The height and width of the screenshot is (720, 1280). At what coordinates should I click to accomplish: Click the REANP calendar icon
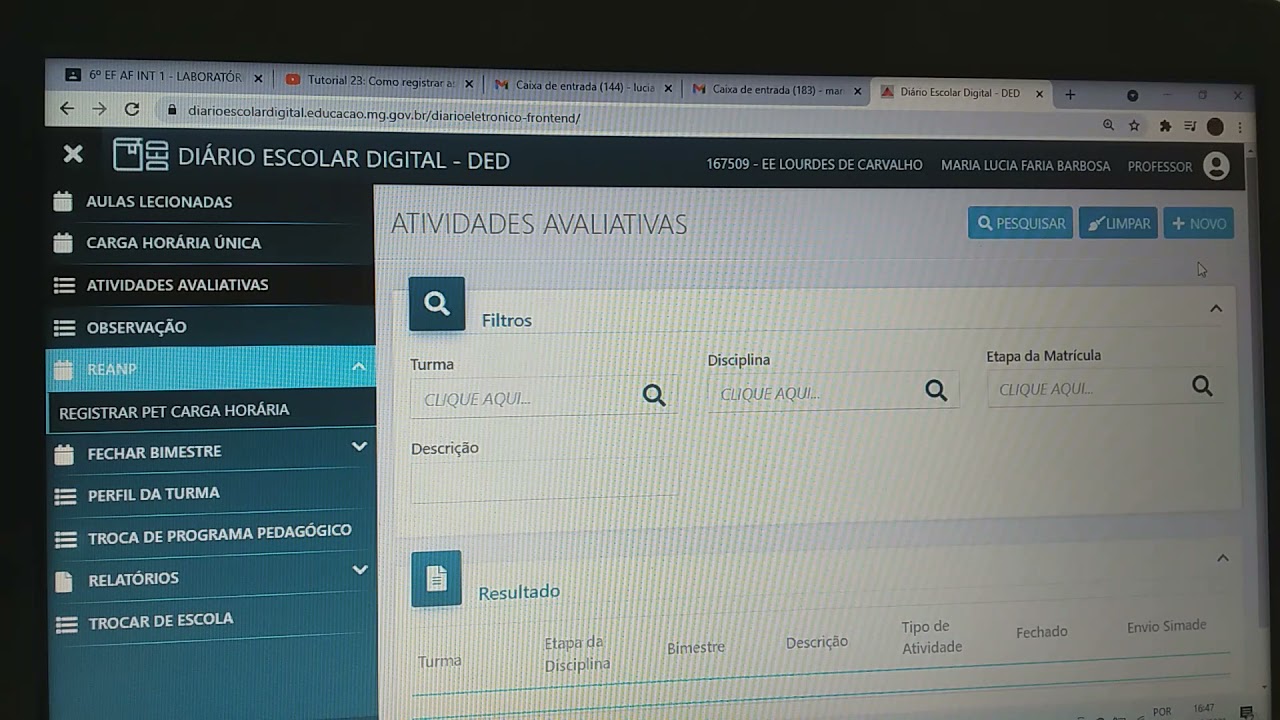coord(64,370)
